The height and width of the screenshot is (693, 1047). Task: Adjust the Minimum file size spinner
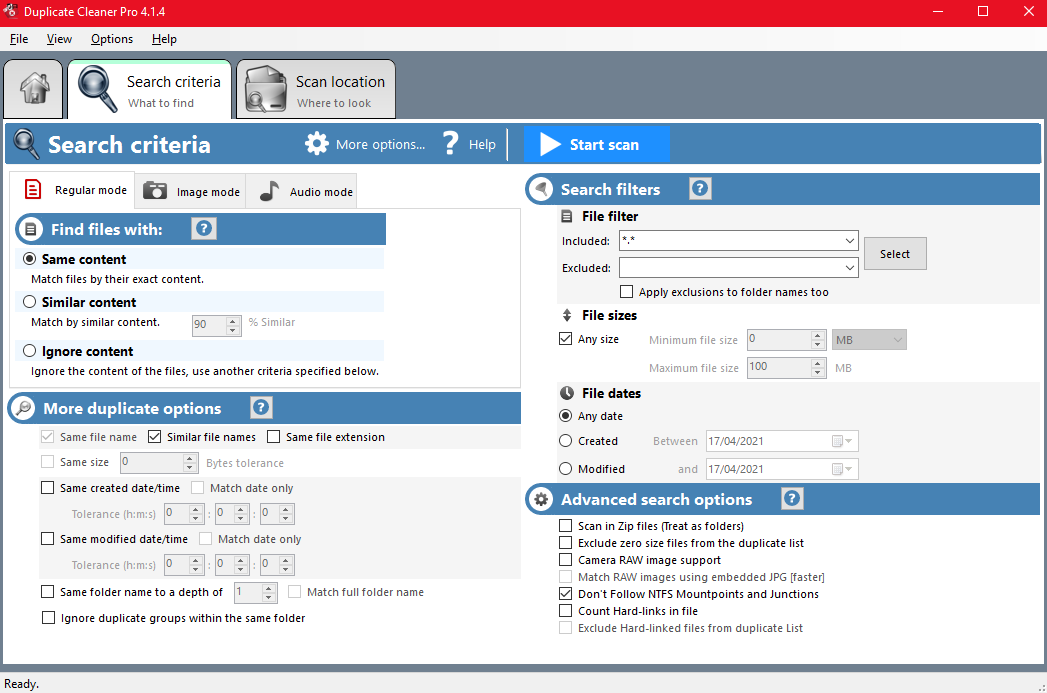(x=818, y=340)
